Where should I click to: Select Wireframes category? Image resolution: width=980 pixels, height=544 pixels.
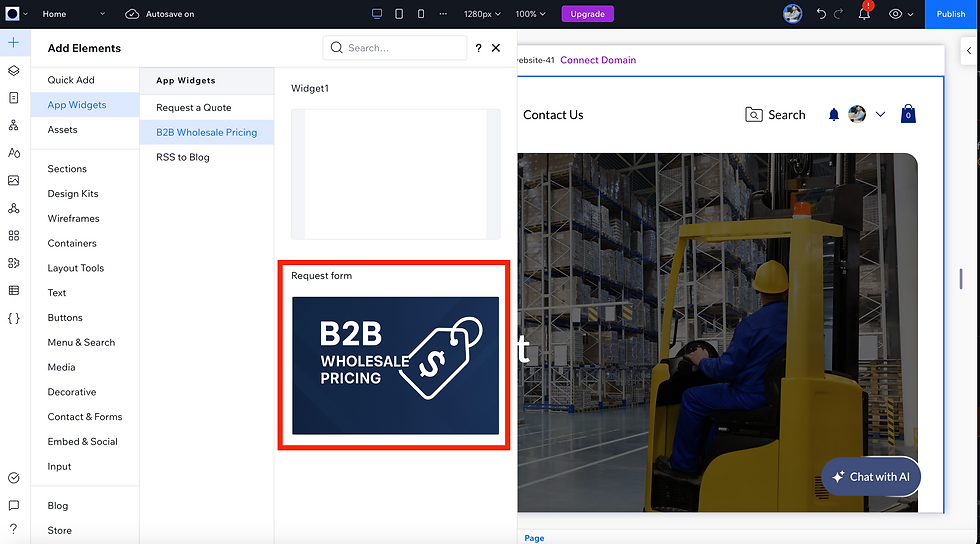[85, 218]
